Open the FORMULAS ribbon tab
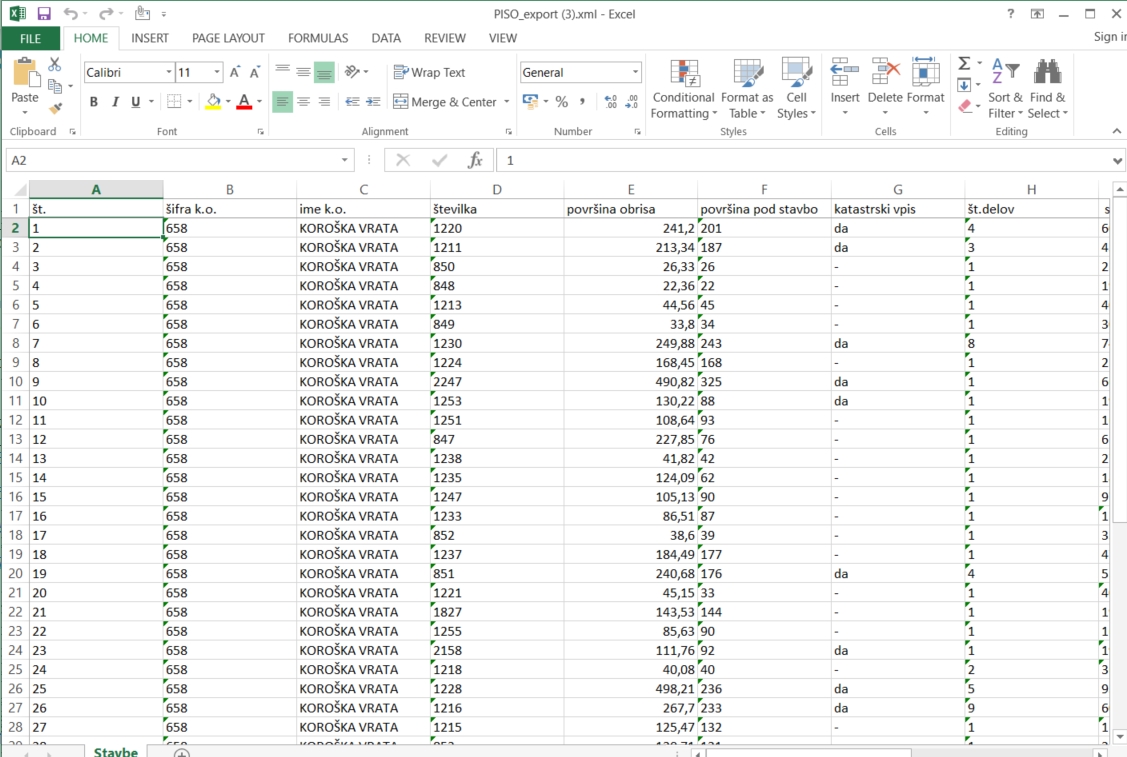This screenshot has height=757, width=1127. click(x=318, y=38)
